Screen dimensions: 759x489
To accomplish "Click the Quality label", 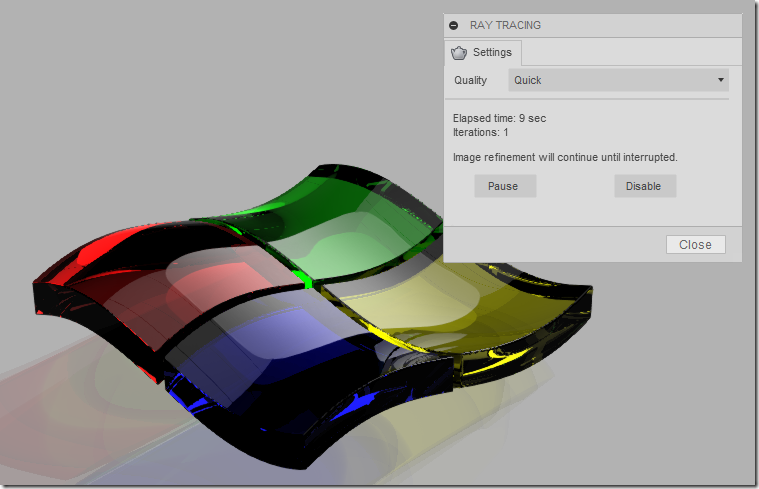I will (x=470, y=80).
